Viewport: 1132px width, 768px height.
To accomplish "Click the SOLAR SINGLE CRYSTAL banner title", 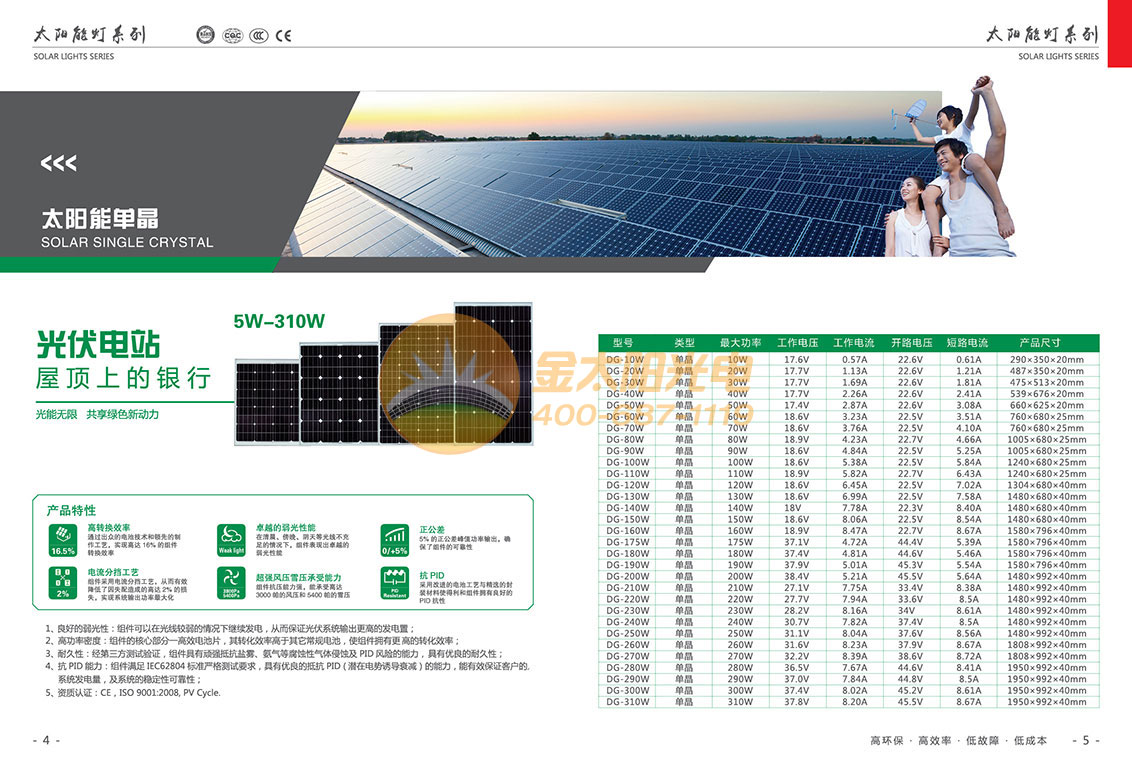I will pos(127,242).
